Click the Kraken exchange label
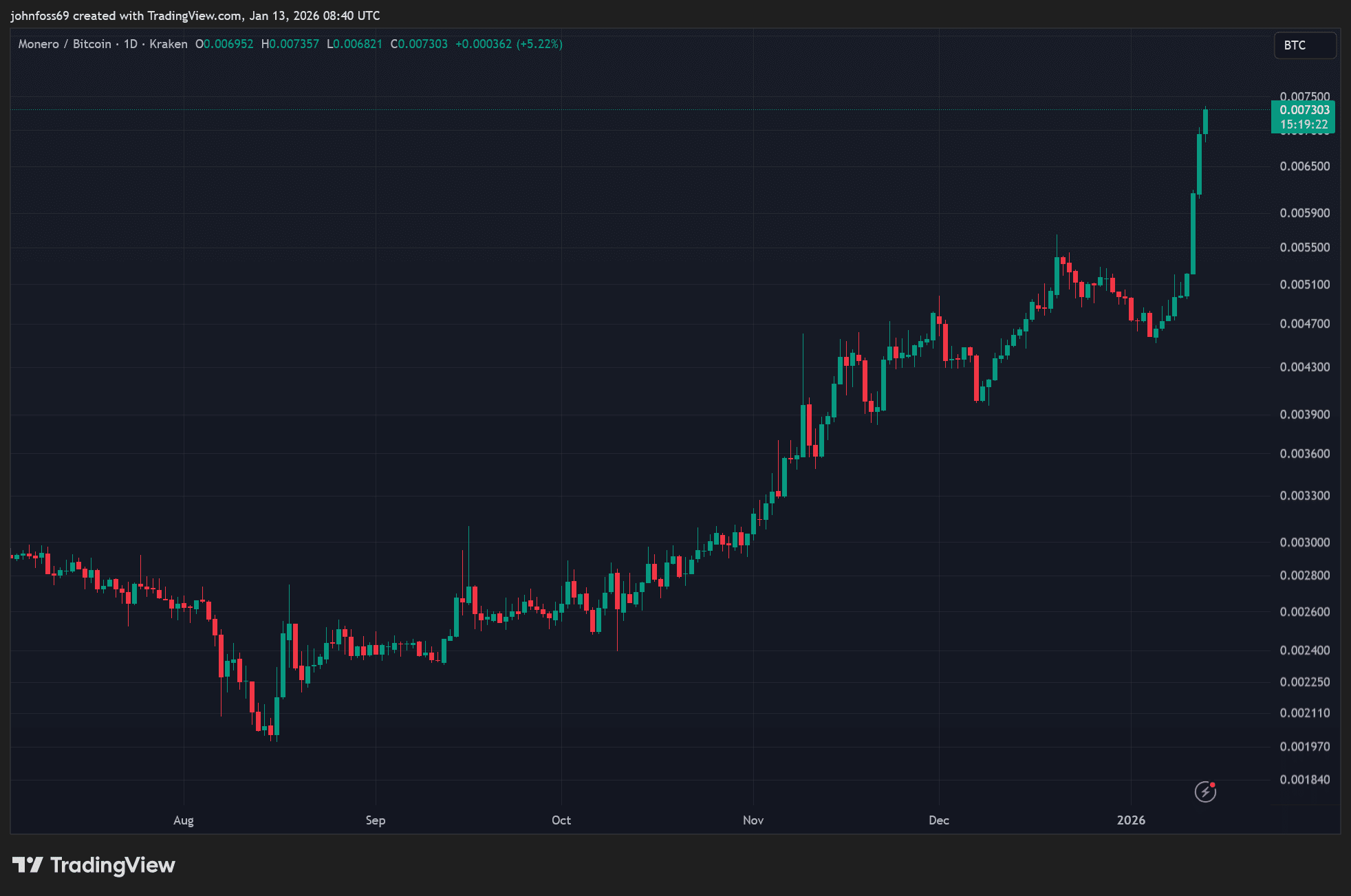Image resolution: width=1351 pixels, height=896 pixels. point(168,44)
